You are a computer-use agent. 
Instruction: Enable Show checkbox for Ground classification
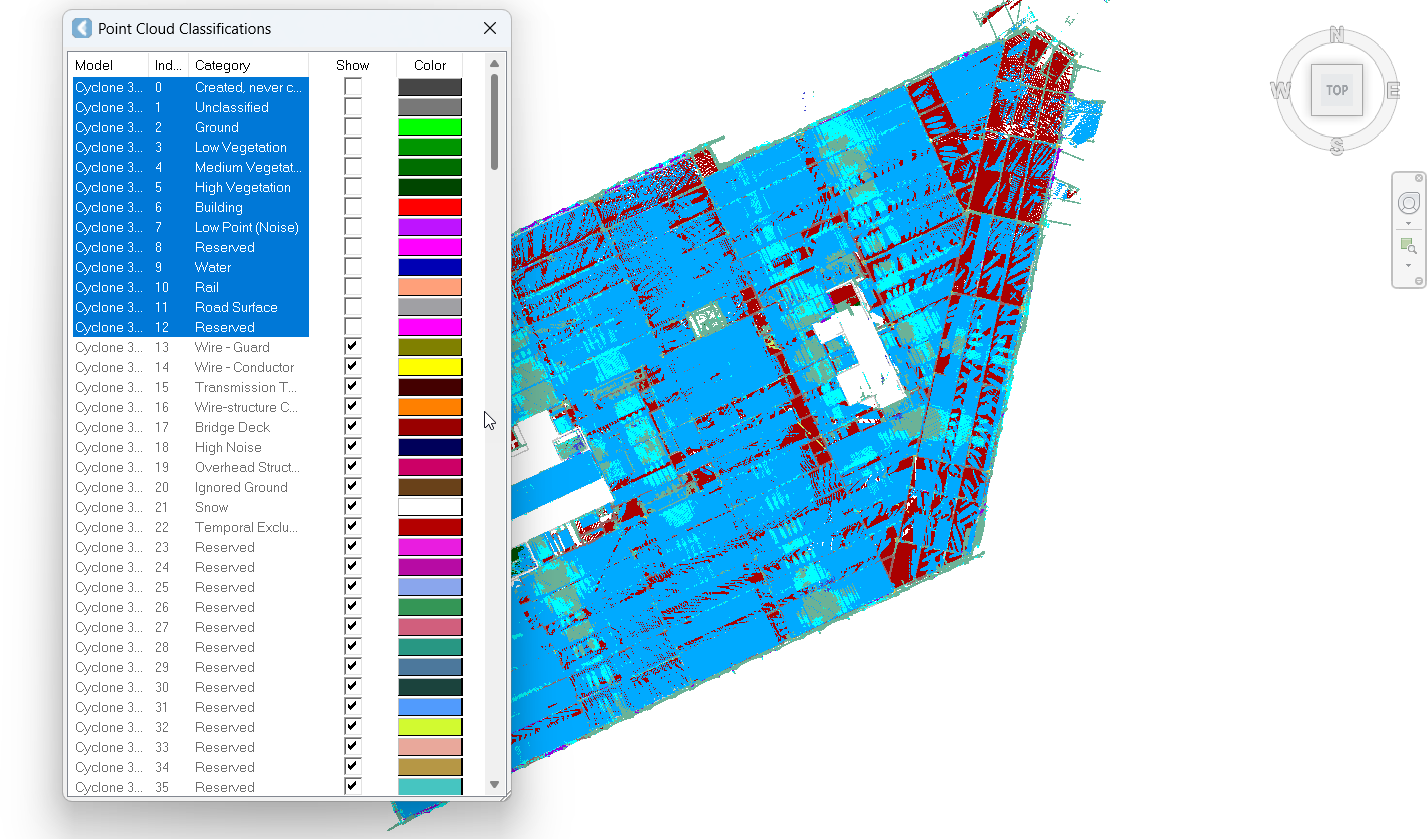pyautogui.click(x=353, y=127)
